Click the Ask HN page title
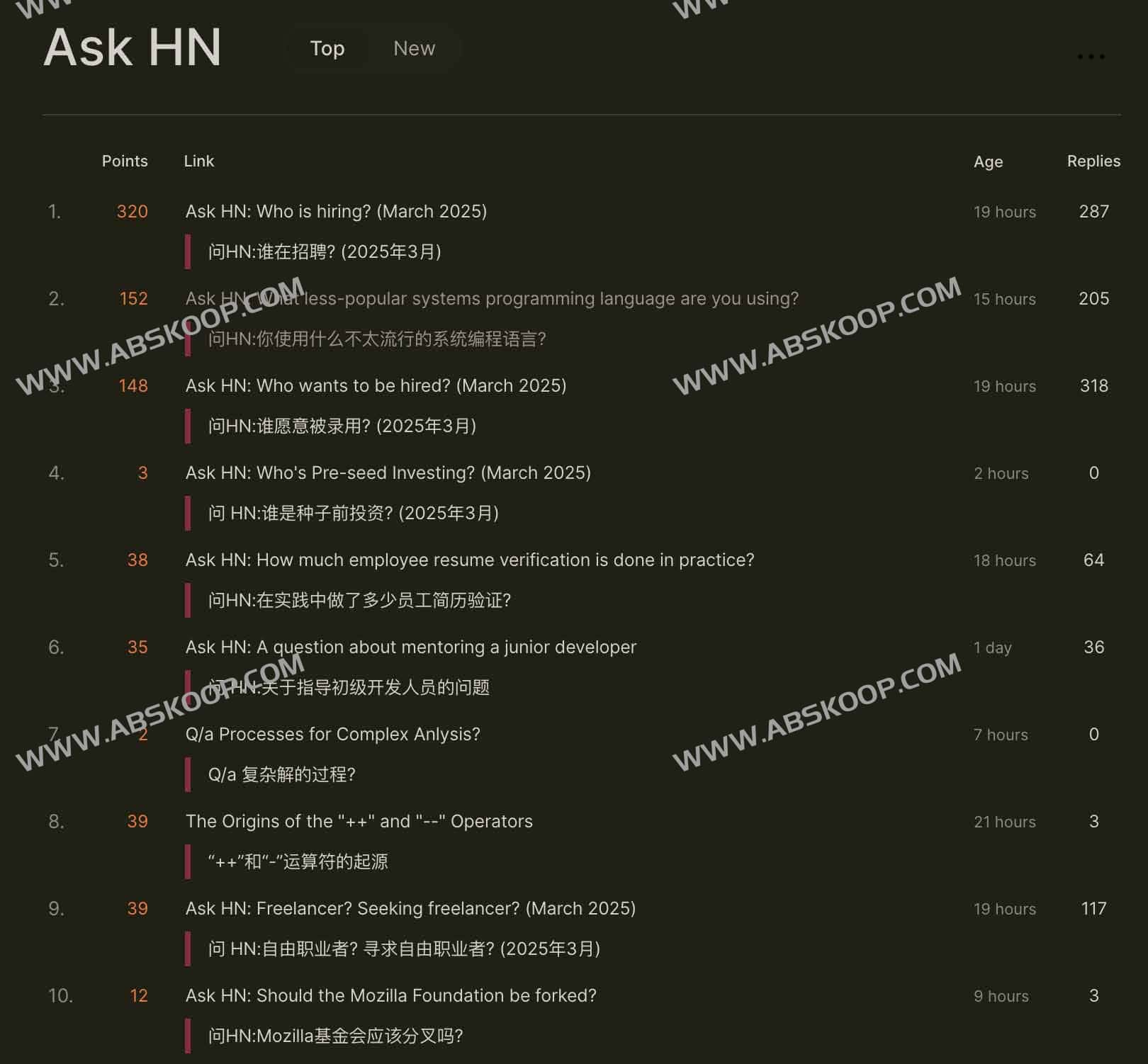Screen dimensions: 1148x1064 [133, 48]
